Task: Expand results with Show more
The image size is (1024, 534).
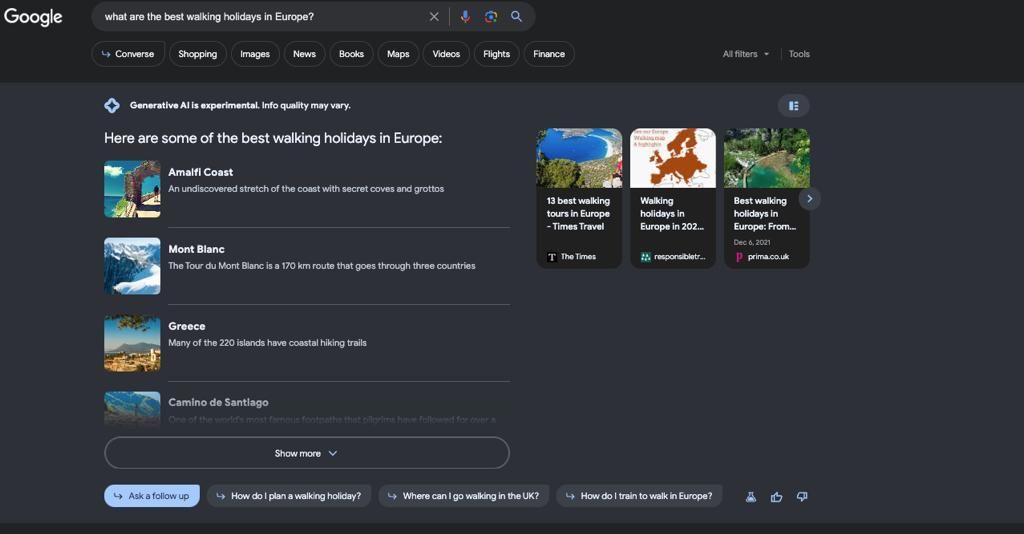Action: pyautogui.click(x=306, y=453)
